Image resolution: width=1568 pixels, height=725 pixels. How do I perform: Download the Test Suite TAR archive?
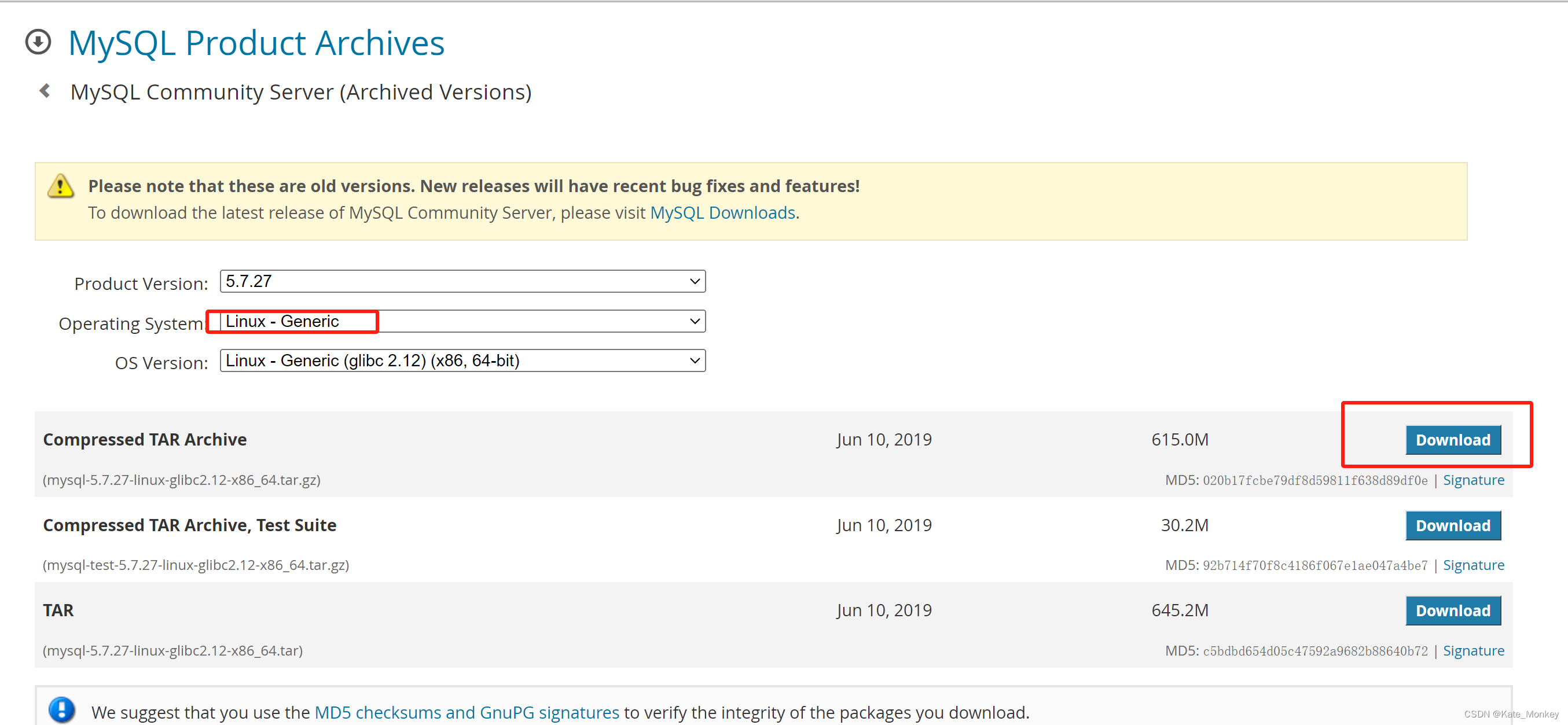pyautogui.click(x=1452, y=525)
